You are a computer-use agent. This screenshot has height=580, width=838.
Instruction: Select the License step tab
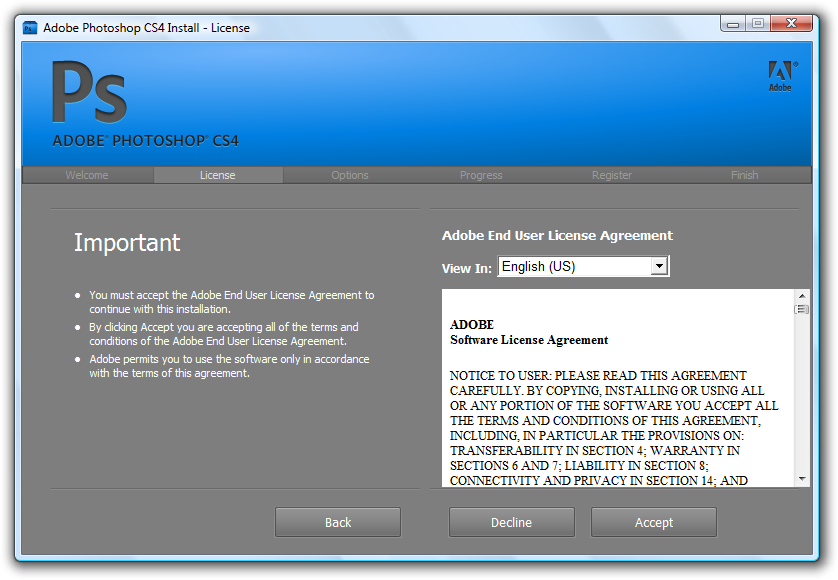218,175
